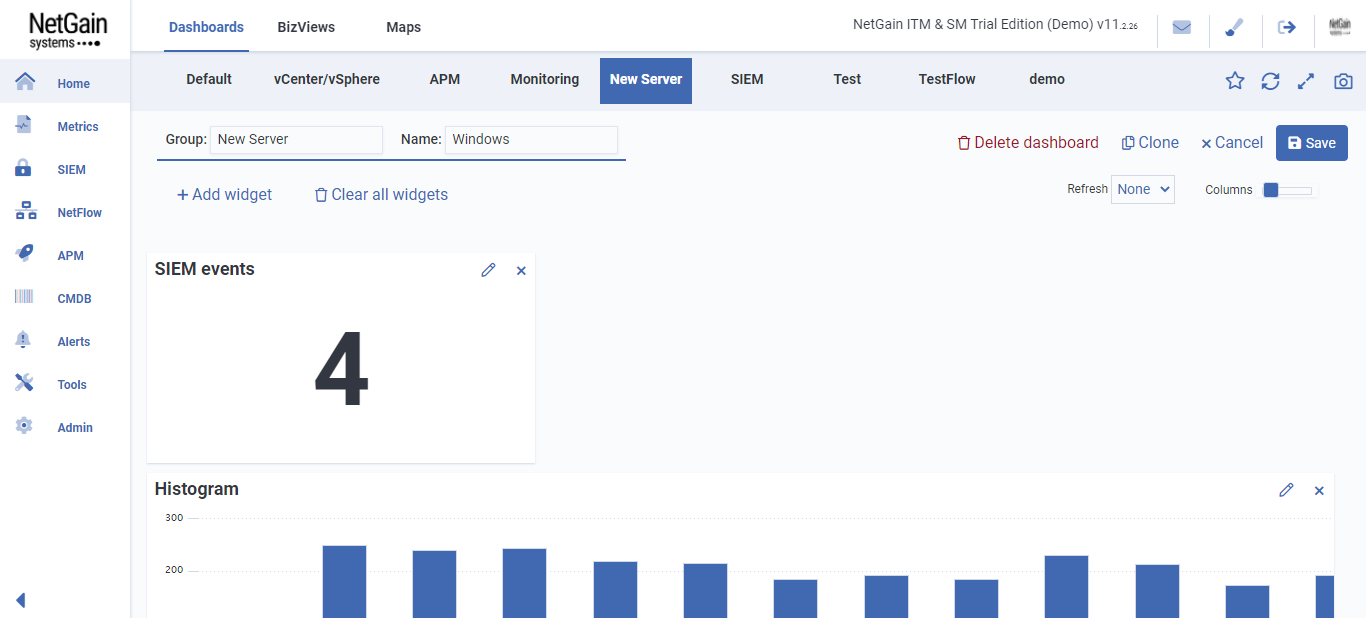Switch to the Maps top tab
The width and height of the screenshot is (1366, 618).
click(x=403, y=27)
